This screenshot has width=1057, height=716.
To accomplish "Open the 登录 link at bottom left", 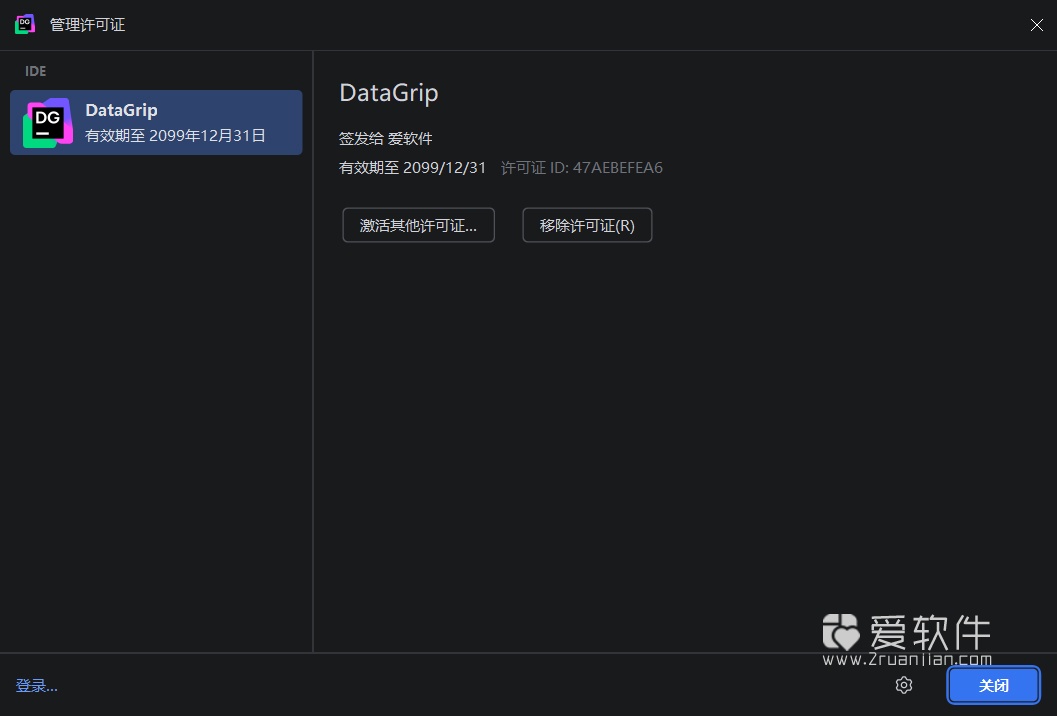I will coord(36,686).
